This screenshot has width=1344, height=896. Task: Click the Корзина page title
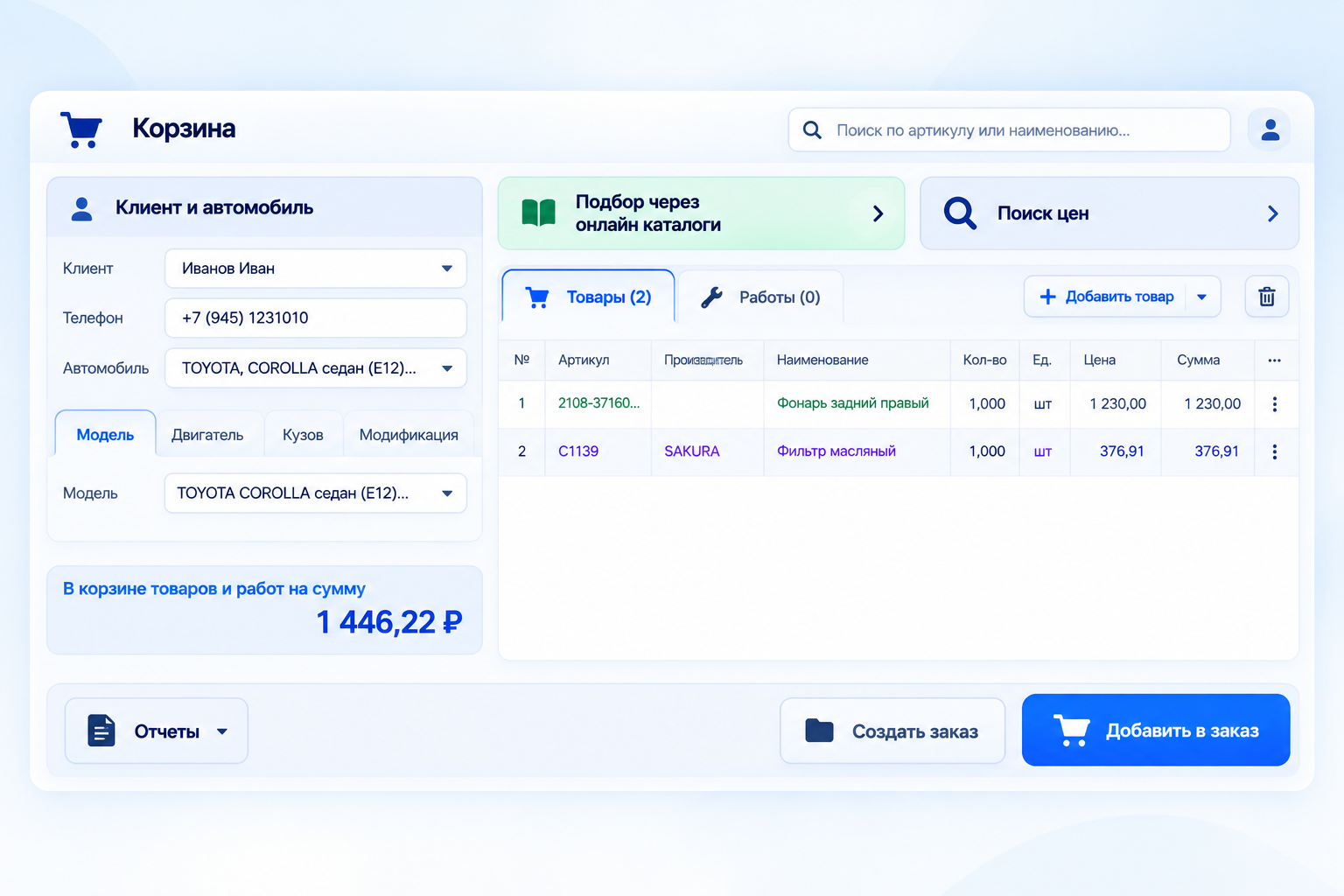pyautogui.click(x=184, y=129)
